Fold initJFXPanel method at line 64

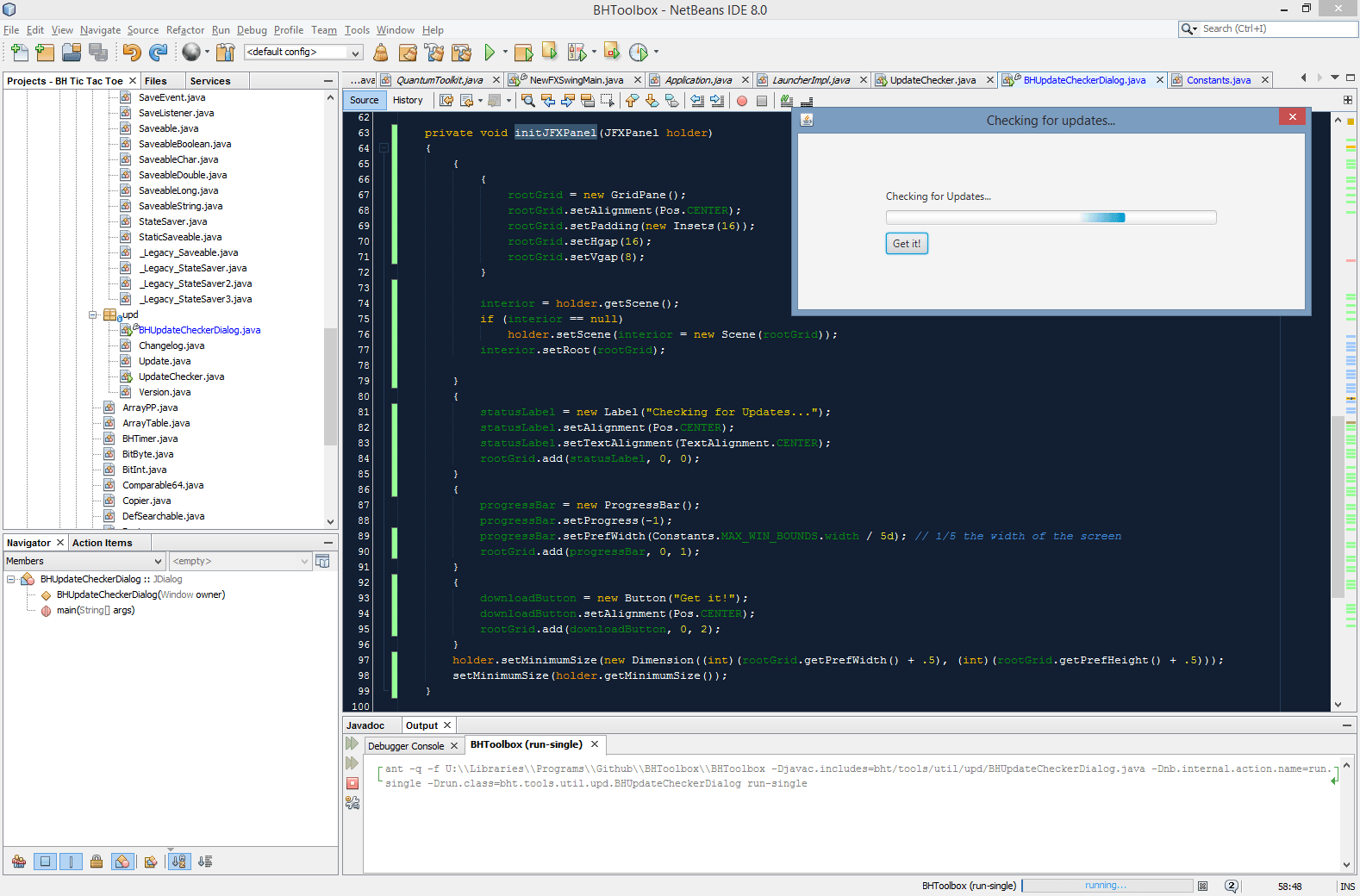pos(384,148)
